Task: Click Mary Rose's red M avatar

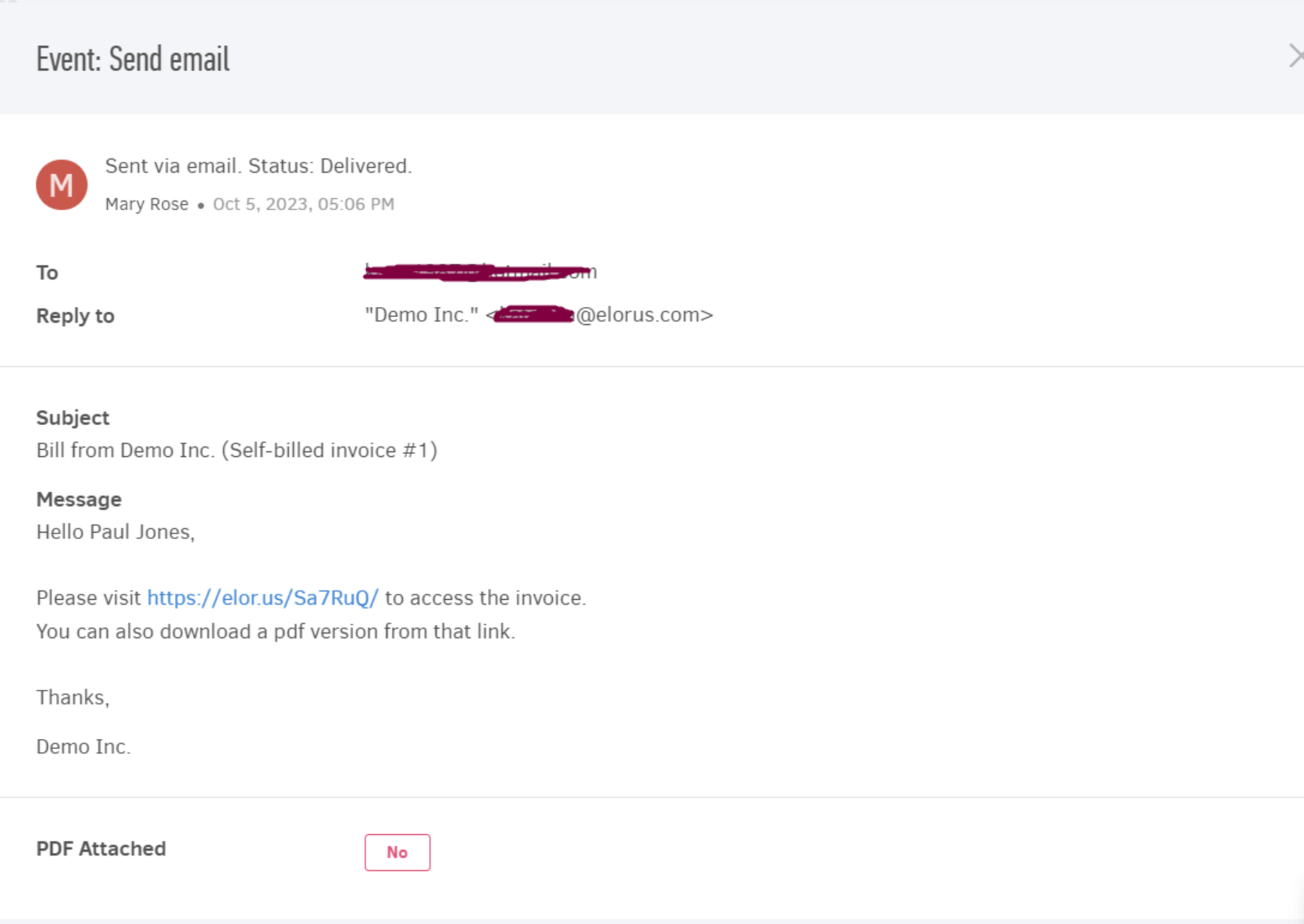Action: pos(62,185)
